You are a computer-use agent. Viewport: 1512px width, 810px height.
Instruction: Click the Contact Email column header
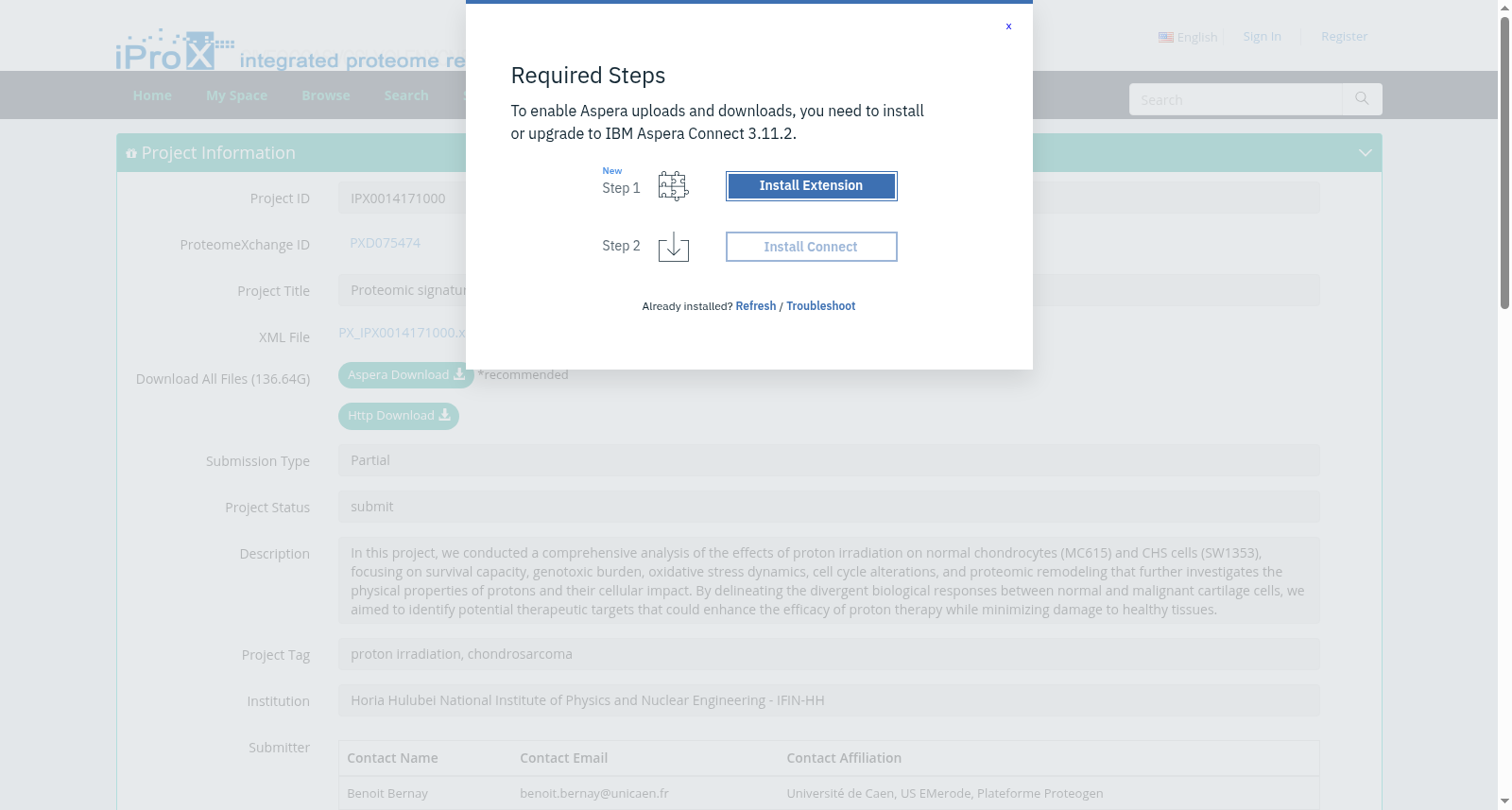pyautogui.click(x=563, y=758)
